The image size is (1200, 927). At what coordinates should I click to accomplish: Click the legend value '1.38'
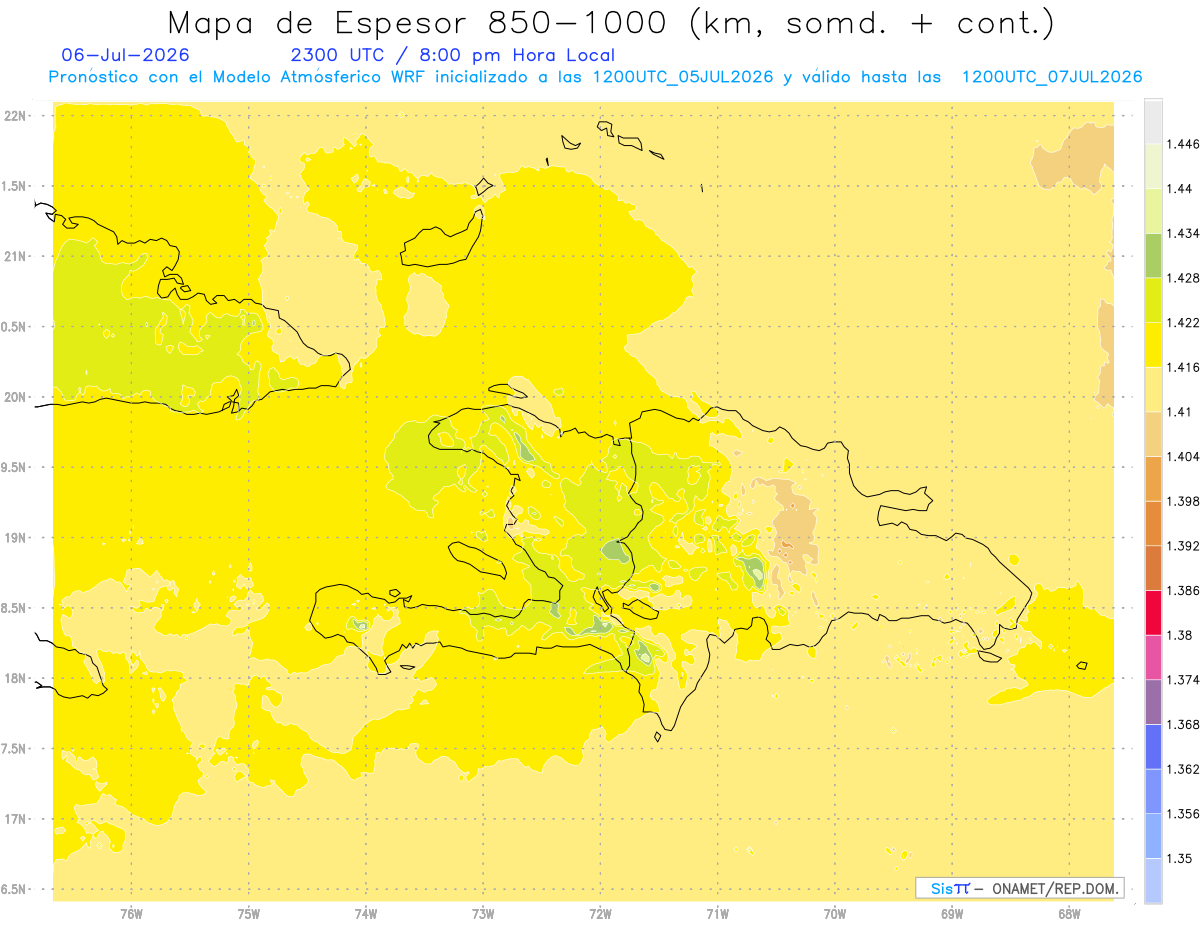tap(1178, 635)
